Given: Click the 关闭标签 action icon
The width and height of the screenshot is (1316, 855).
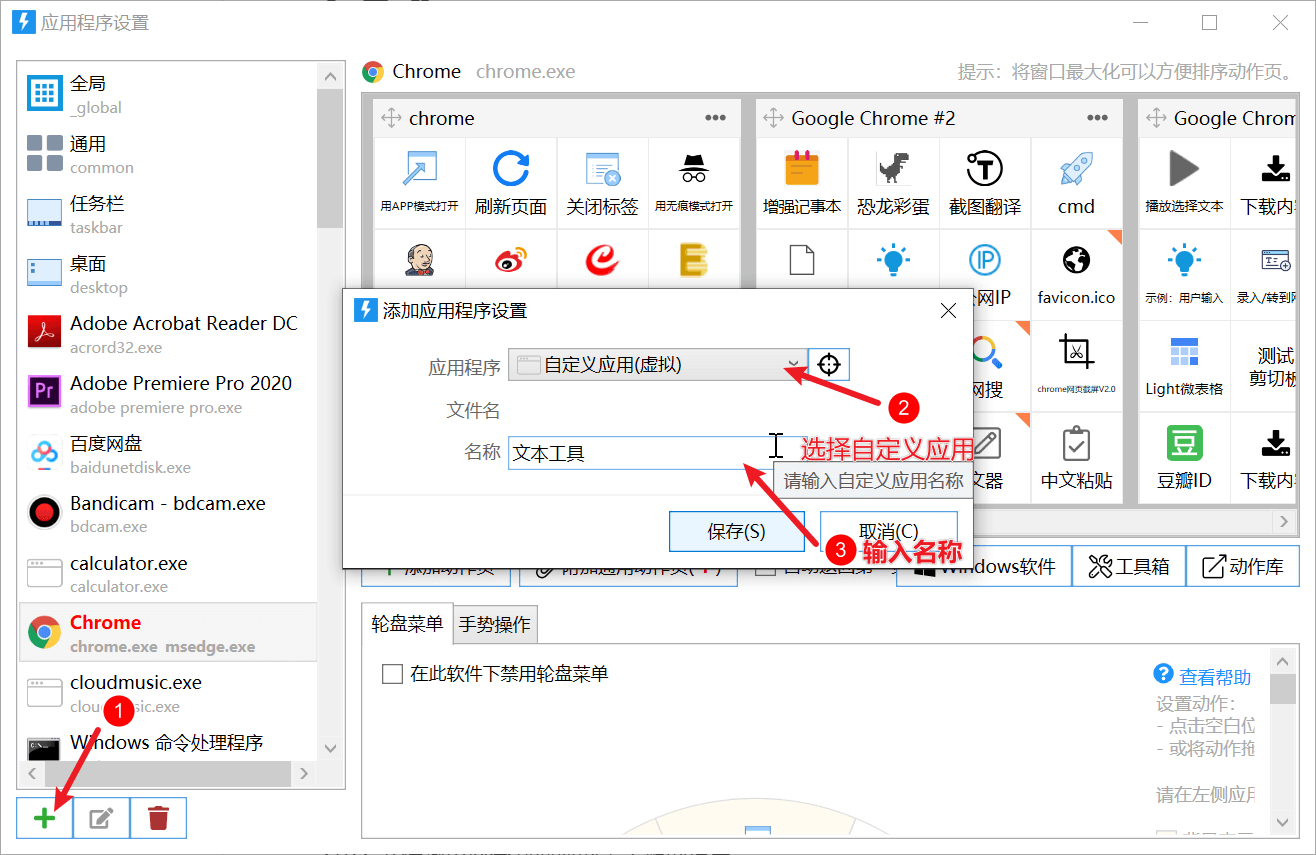Looking at the screenshot, I should click(x=602, y=183).
